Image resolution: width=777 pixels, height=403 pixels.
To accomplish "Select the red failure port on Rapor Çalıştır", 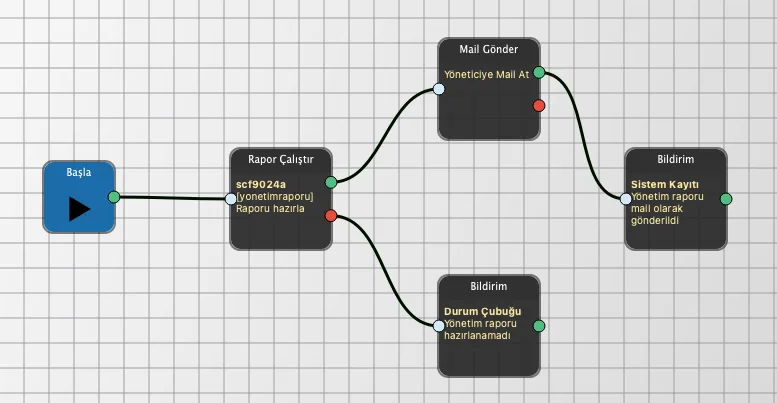I will 331,215.
